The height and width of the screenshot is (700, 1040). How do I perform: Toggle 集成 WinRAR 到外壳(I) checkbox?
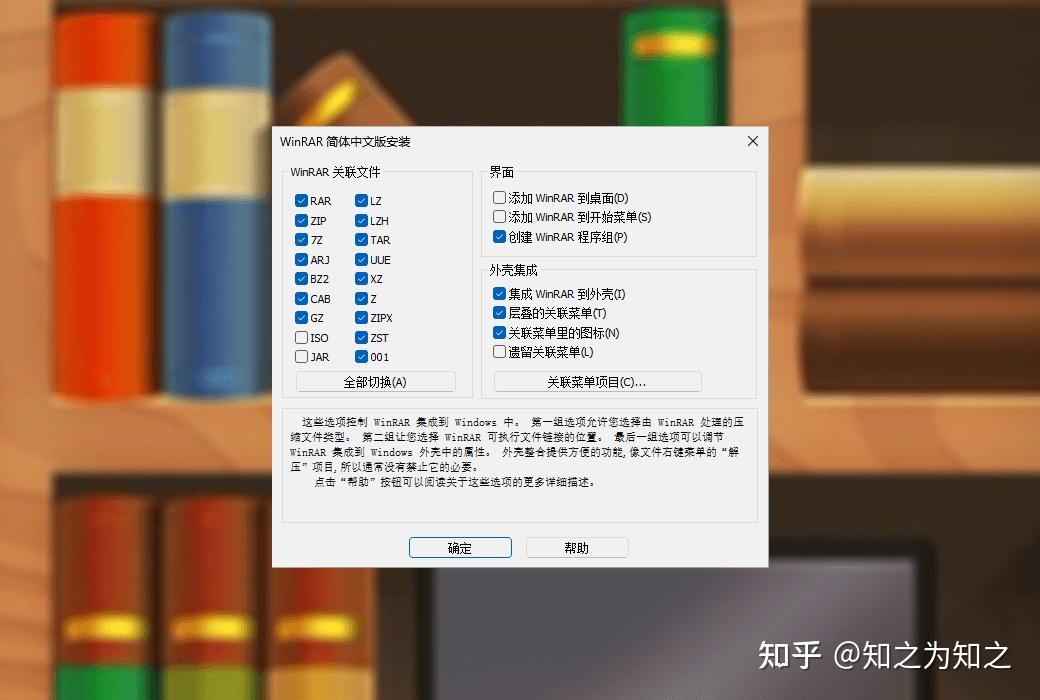(499, 293)
